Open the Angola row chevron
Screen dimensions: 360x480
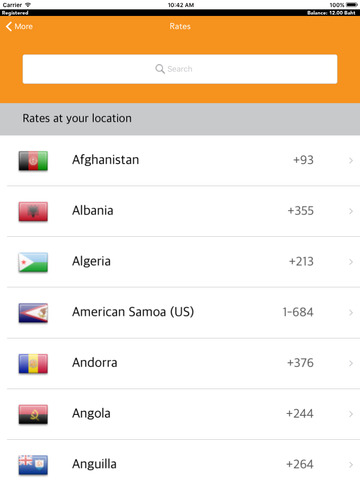pos(351,414)
